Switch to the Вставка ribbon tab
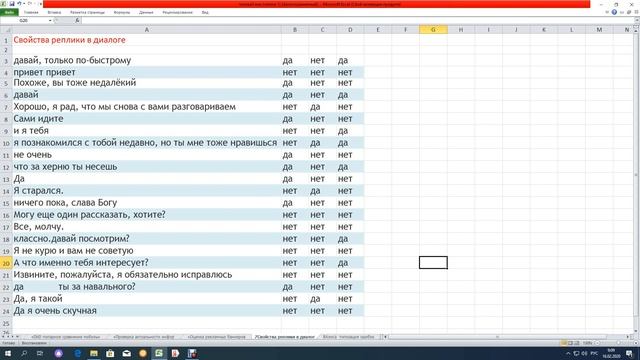The image size is (640, 360). 54,12
